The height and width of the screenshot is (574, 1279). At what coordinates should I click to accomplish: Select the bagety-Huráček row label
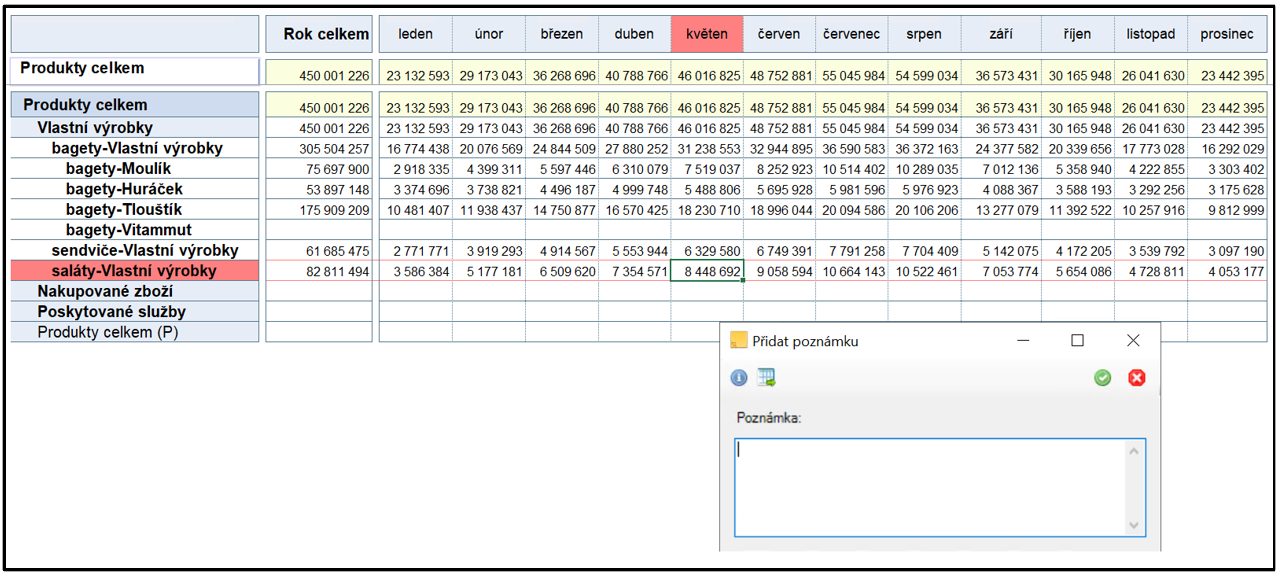pyautogui.click(x=135, y=189)
